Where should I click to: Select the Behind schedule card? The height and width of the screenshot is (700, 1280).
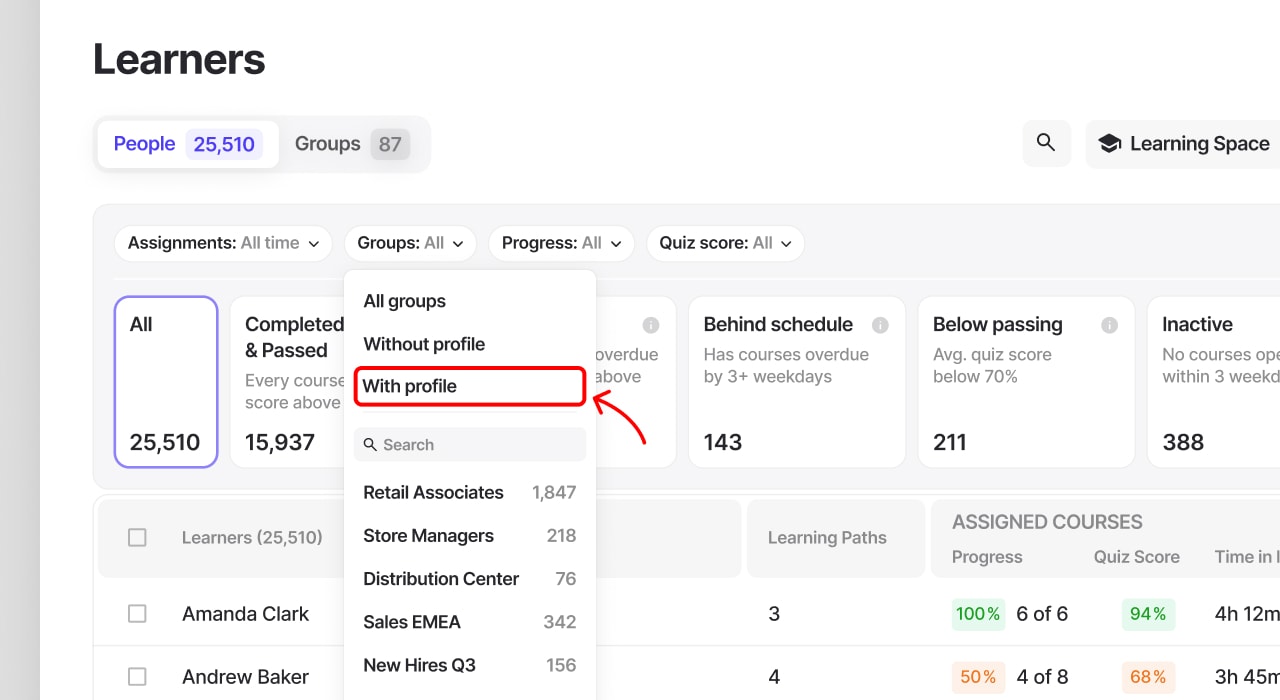(797, 382)
